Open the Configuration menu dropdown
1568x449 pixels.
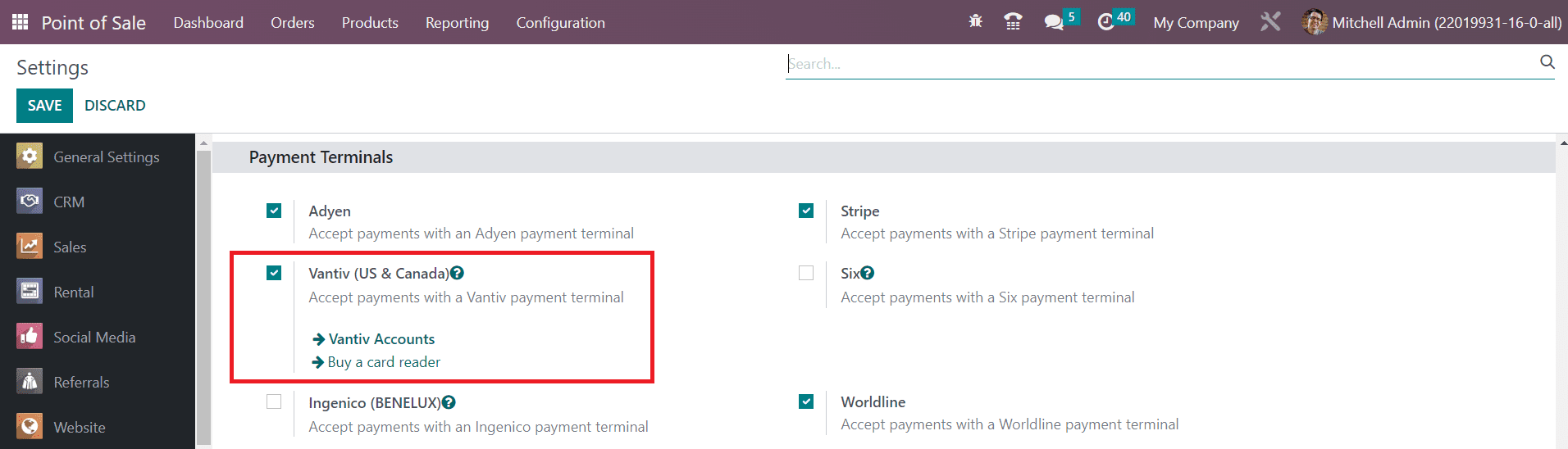tap(561, 23)
